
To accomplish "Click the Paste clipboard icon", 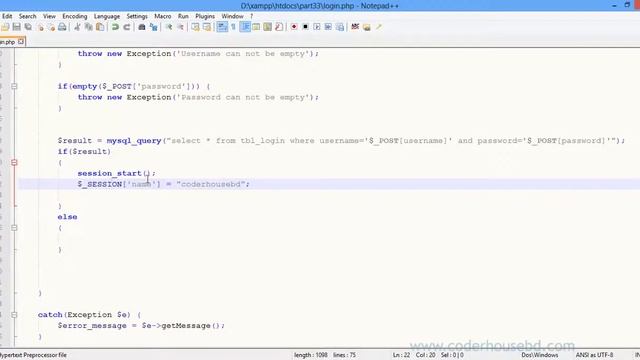I will pyautogui.click(x=100, y=27).
